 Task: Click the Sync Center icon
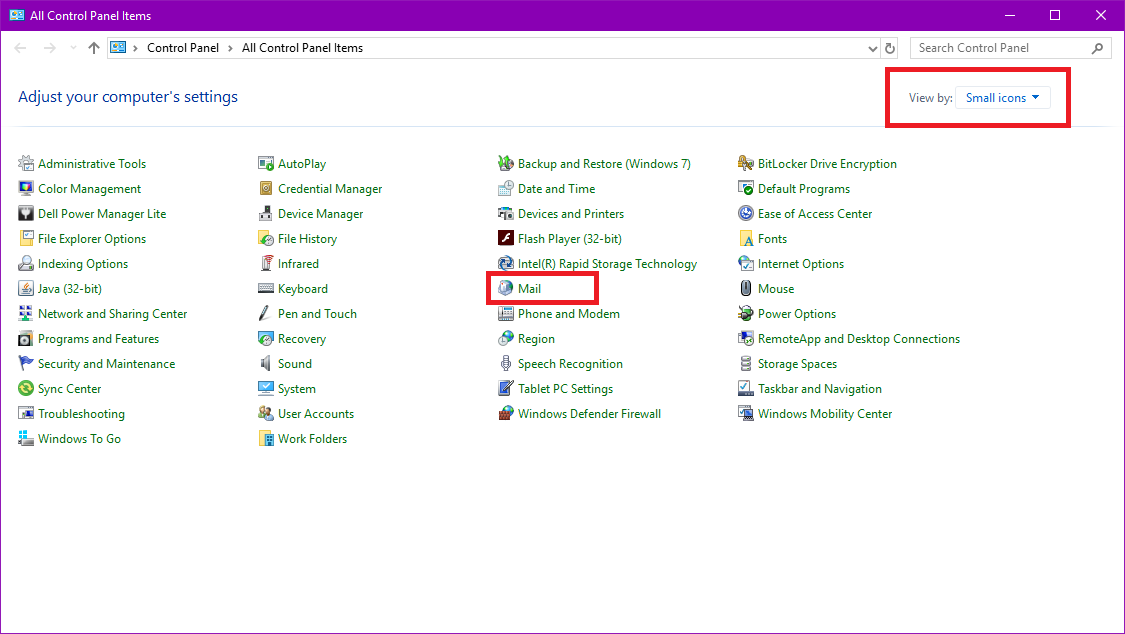pyautogui.click(x=26, y=389)
